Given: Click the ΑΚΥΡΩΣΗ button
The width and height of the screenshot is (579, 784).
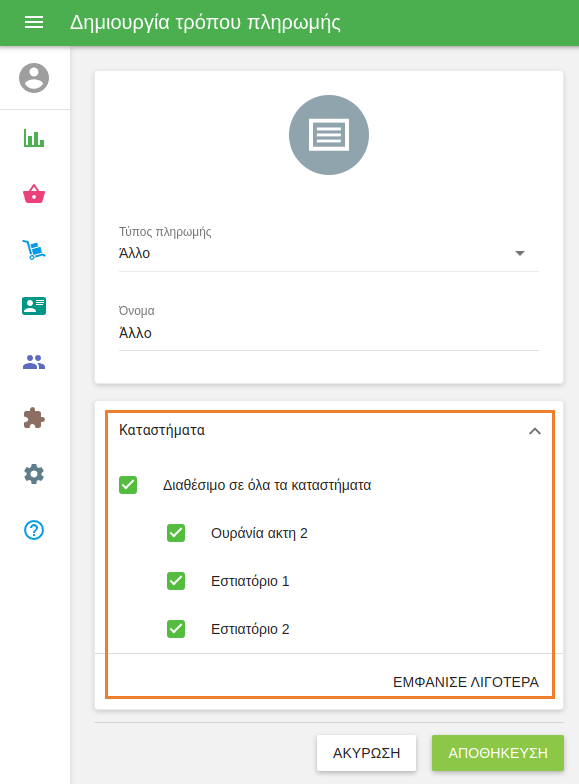Looking at the screenshot, I should click(x=366, y=753).
